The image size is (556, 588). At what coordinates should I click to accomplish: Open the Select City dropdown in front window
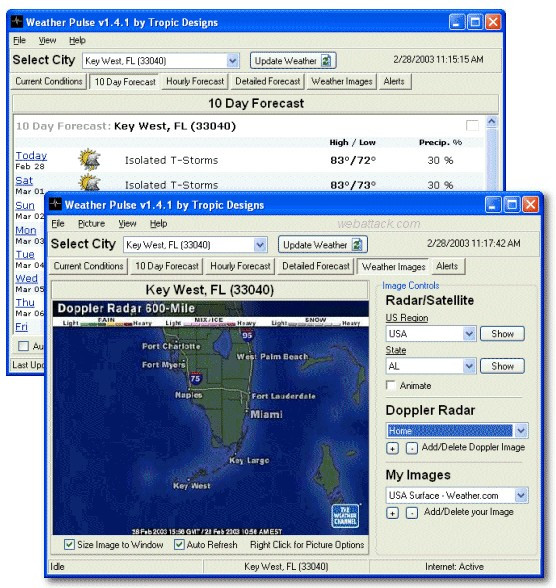pos(260,245)
